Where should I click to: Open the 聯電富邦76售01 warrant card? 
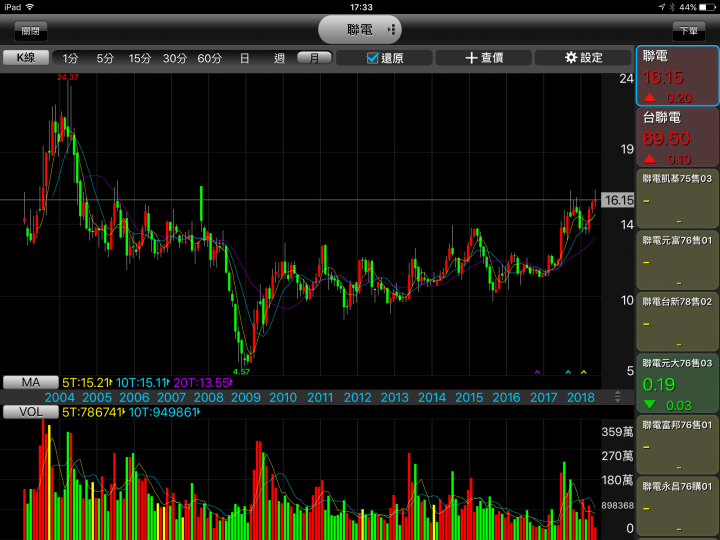677,445
